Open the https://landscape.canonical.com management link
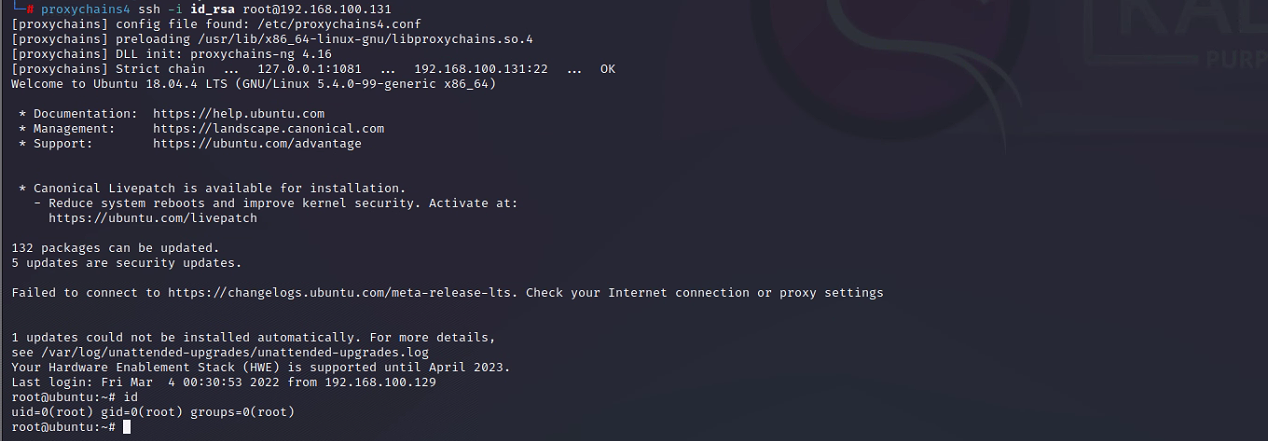The width and height of the screenshot is (1268, 441). point(269,129)
